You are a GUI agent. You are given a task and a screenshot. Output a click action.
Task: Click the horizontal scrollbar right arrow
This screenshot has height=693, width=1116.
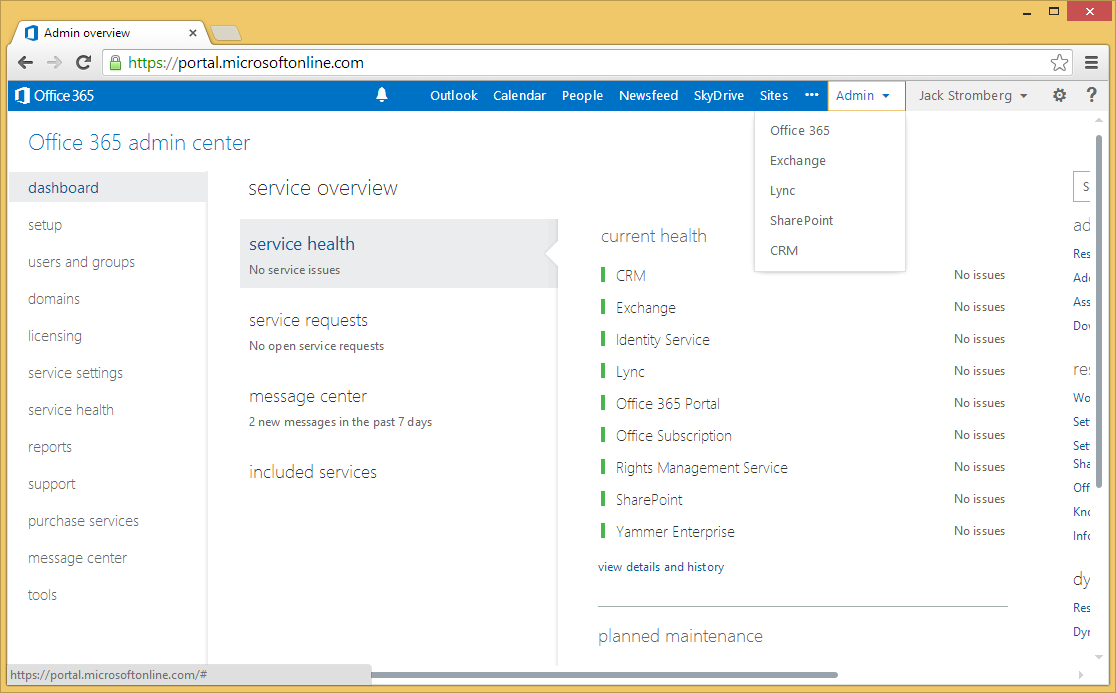coord(1080,675)
